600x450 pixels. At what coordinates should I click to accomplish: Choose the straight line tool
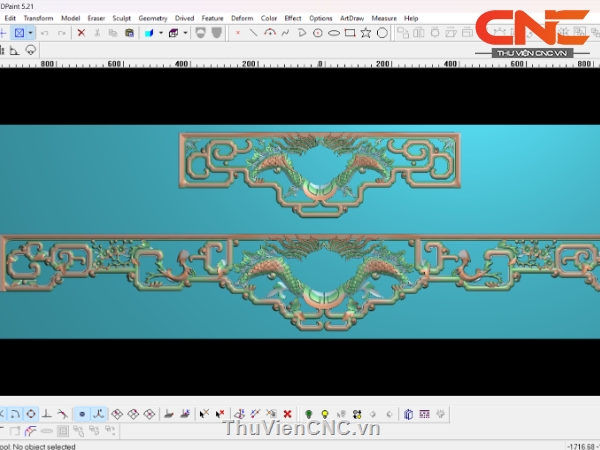pos(253,33)
